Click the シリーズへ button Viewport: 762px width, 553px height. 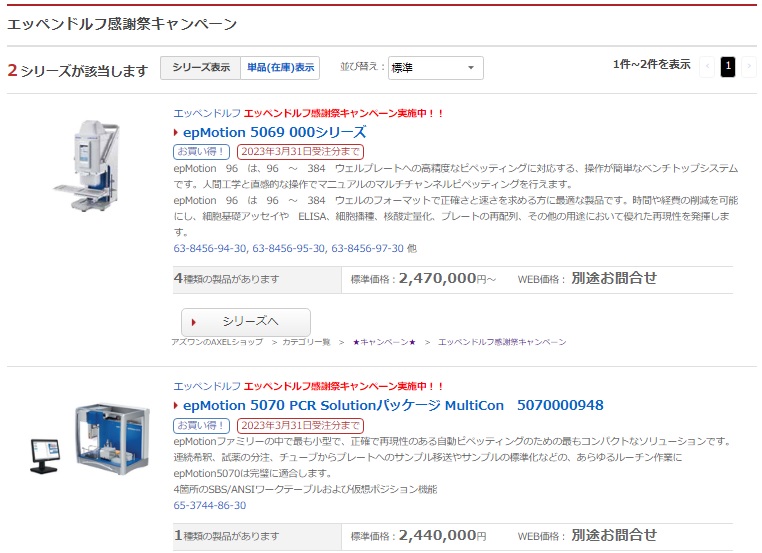coord(246,322)
